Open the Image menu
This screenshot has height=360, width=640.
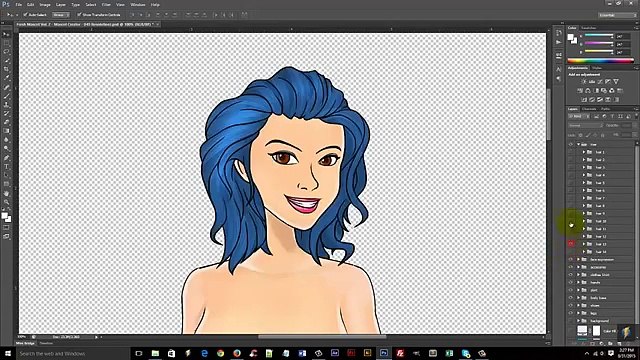(x=45, y=5)
